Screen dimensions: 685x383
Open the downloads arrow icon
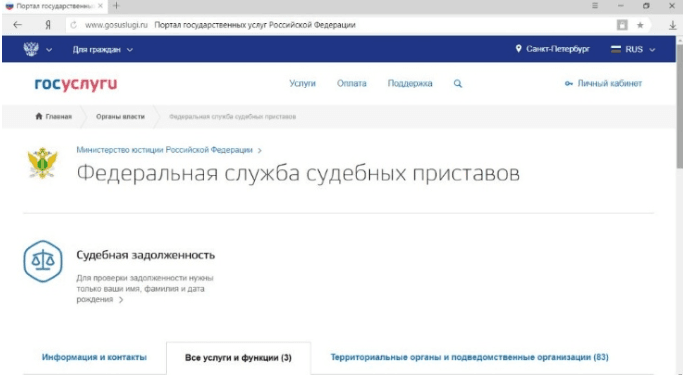point(673,25)
